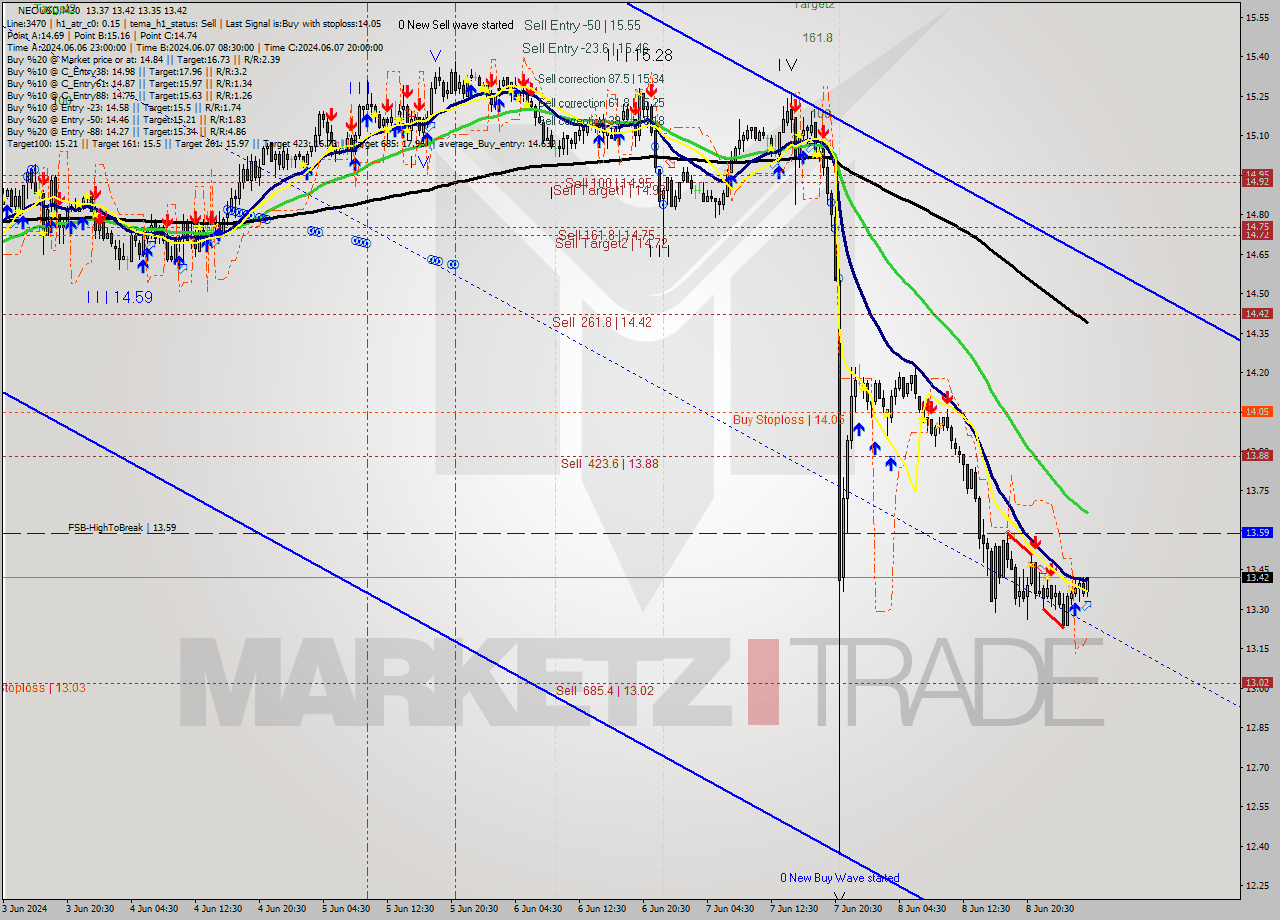The image size is (1280, 920).
Task: Click the 'Sell correction 87.5 | 15.34' label
Action: pyautogui.click(x=600, y=79)
